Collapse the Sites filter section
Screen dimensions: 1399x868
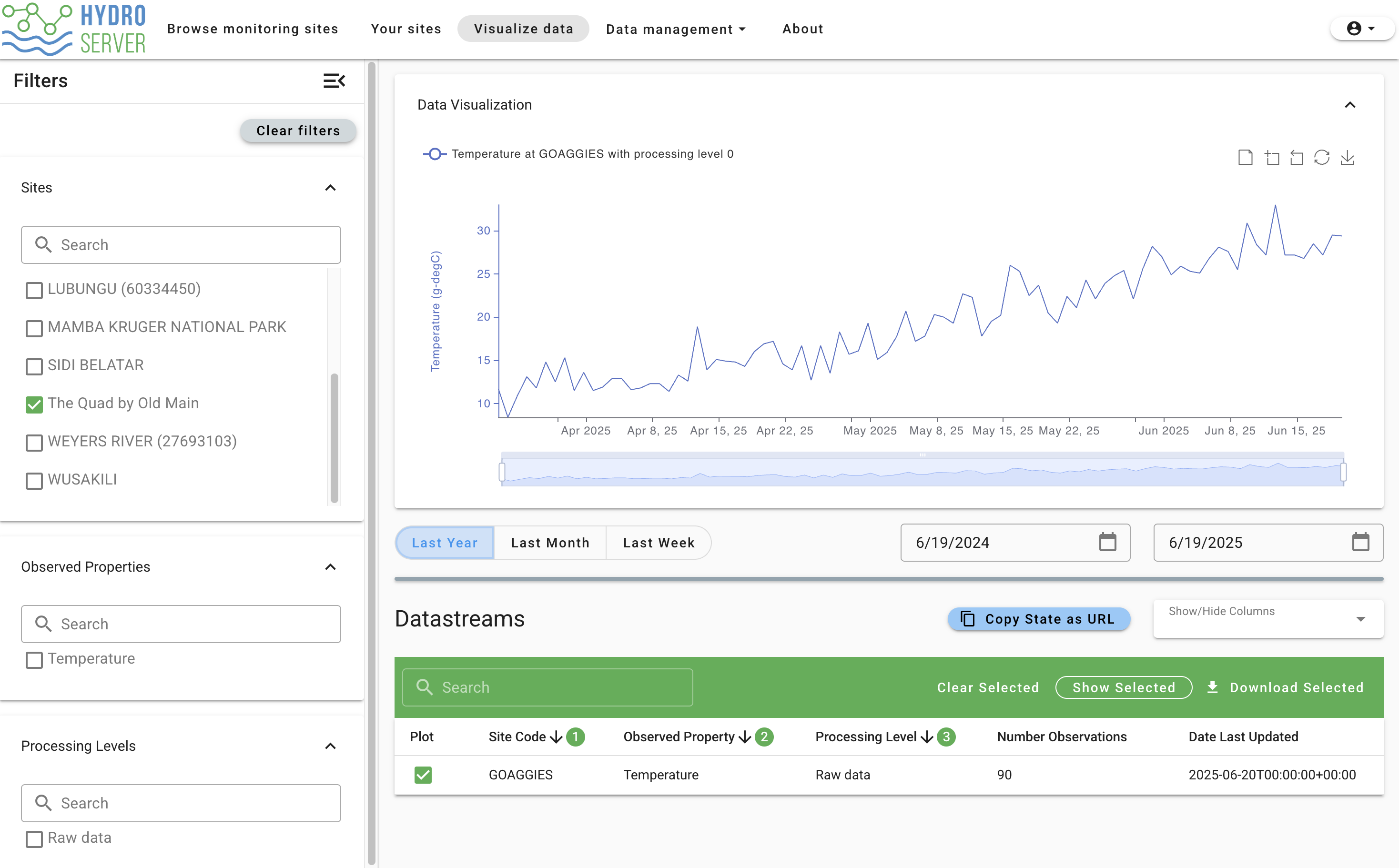click(x=330, y=188)
